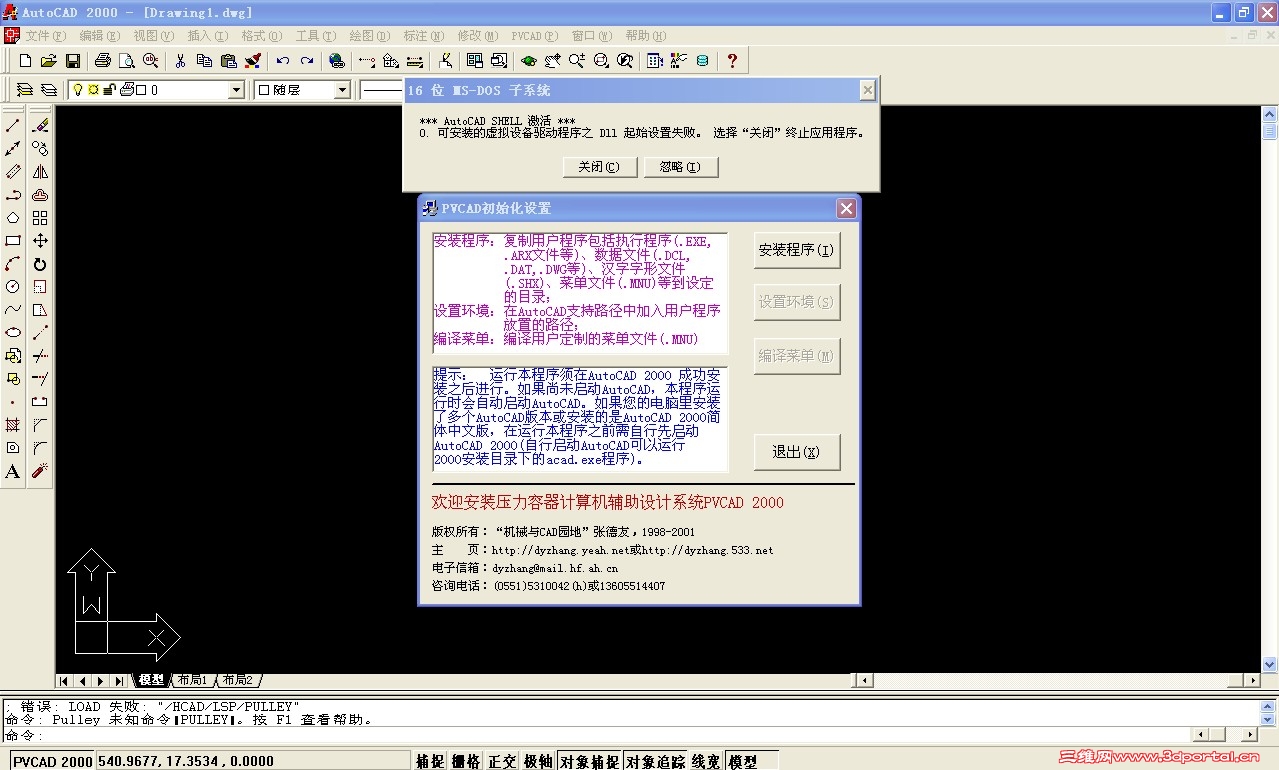The height and width of the screenshot is (770, 1279).
Task: Select the Construction Line tool
Action: pyautogui.click(x=13, y=148)
